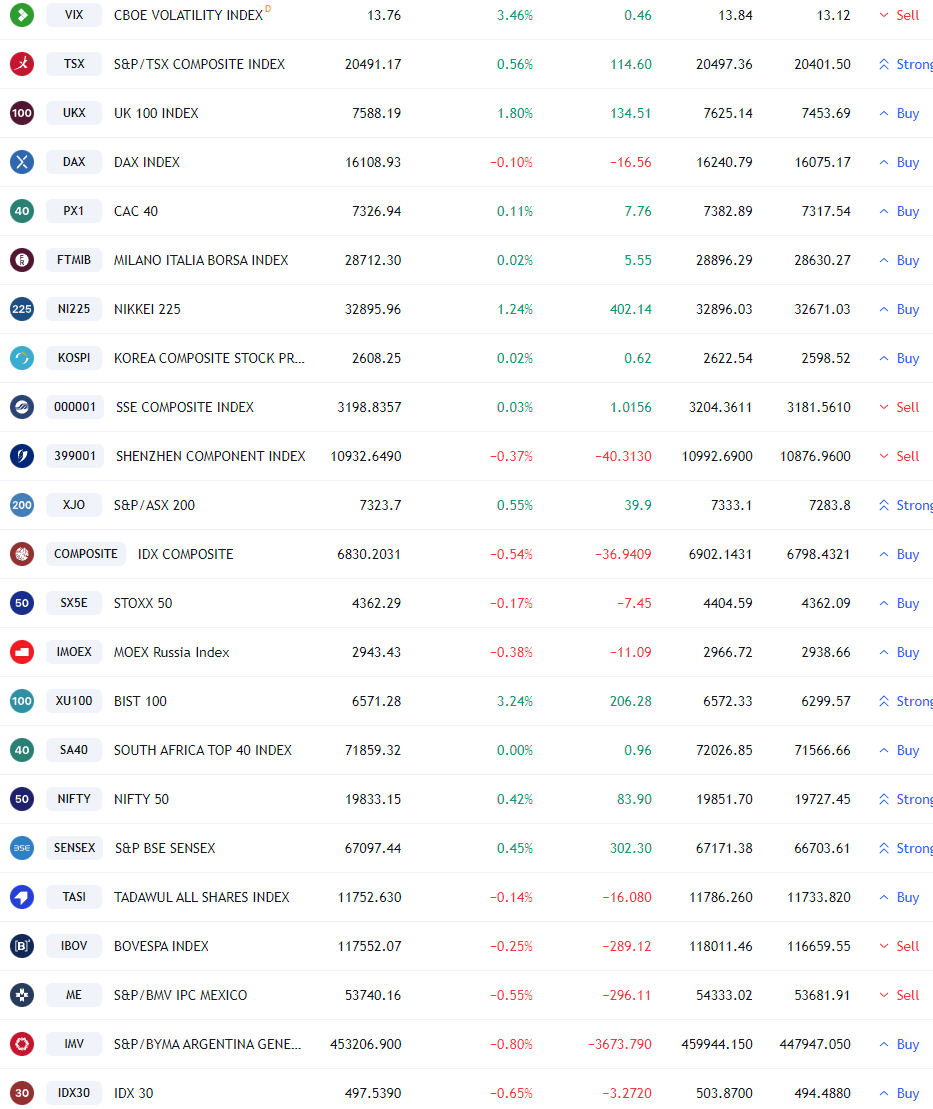Open S&P/TSX COMPOSITE INDEX page
Image resolution: width=933 pixels, height=1109 pixels.
pyautogui.click(x=199, y=64)
